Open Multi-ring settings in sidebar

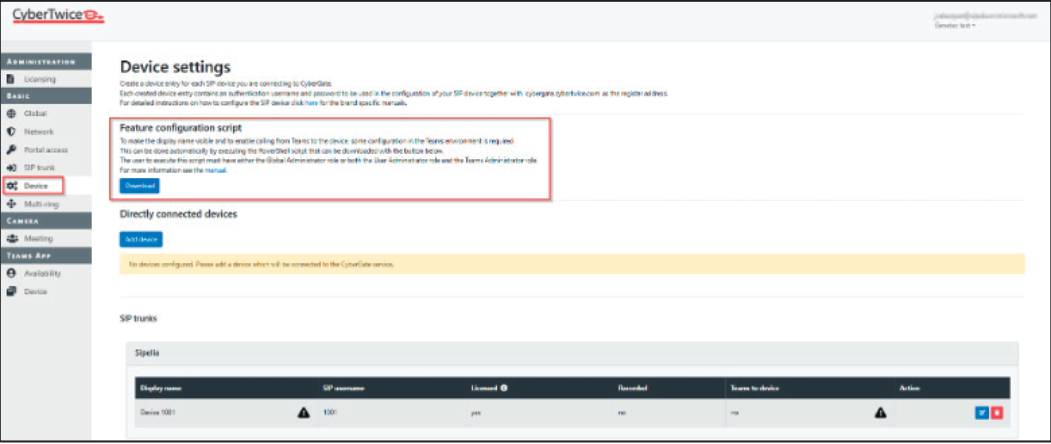(42, 204)
